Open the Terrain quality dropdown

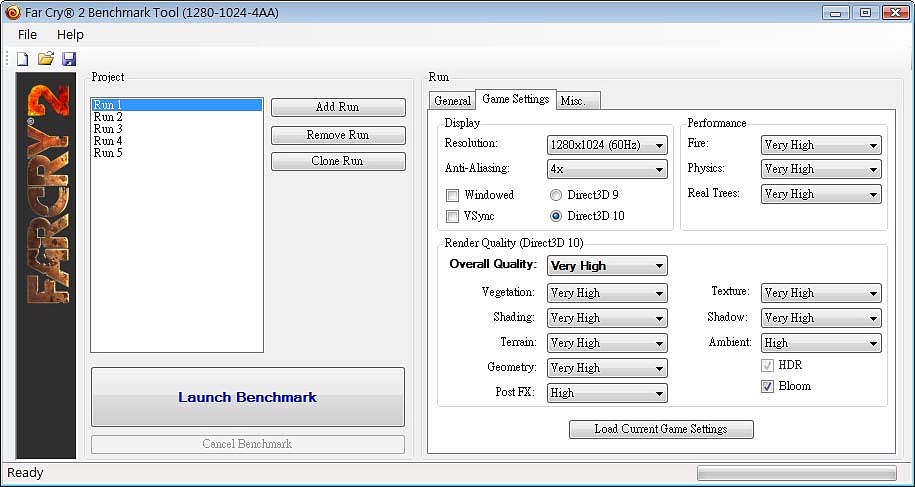point(607,344)
